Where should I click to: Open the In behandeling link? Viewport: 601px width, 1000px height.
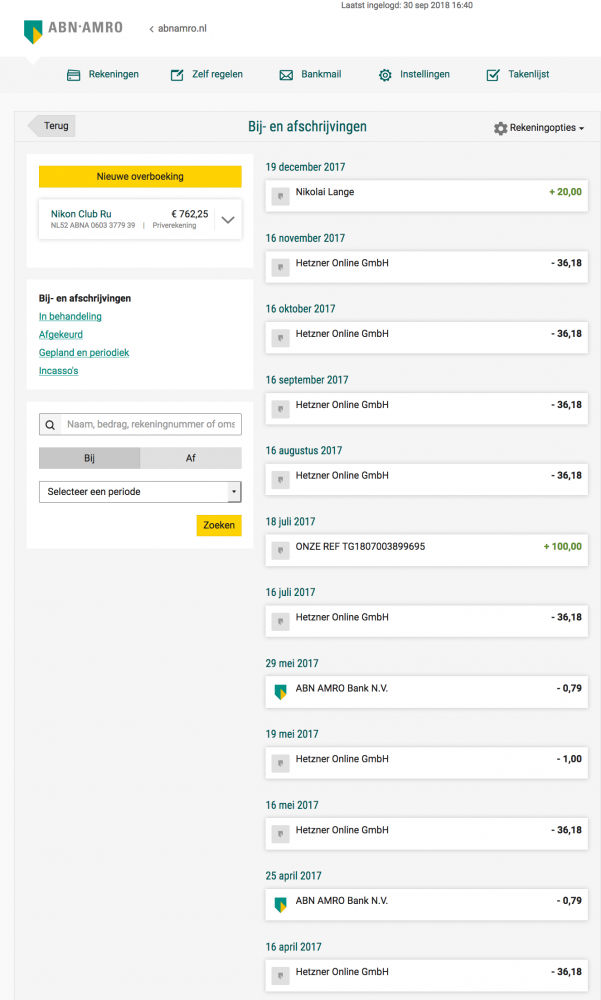(x=70, y=316)
